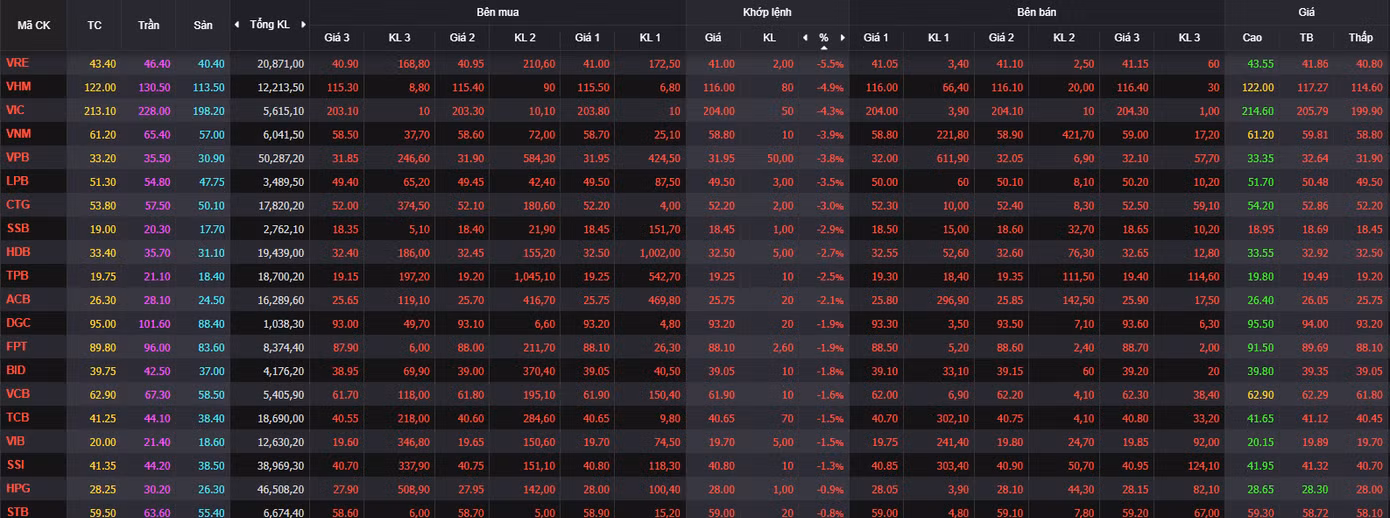Click the Cao column header
The height and width of the screenshot is (518, 1390).
pos(1252,38)
